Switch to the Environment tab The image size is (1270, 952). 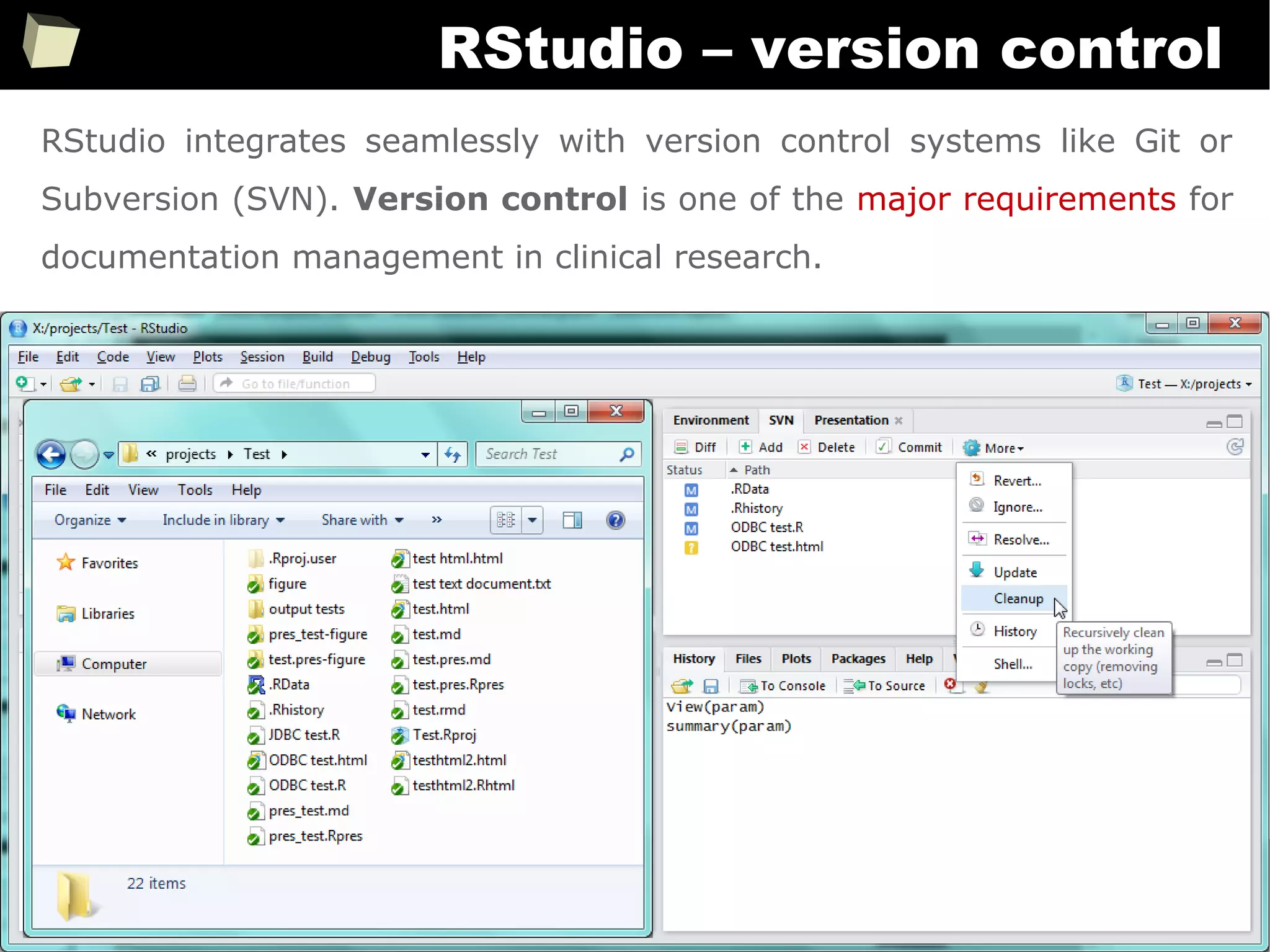point(711,420)
